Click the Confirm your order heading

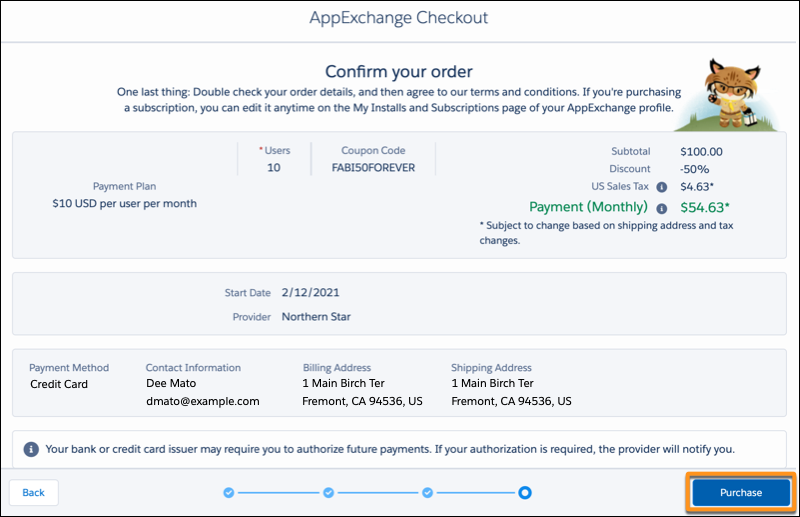click(399, 71)
